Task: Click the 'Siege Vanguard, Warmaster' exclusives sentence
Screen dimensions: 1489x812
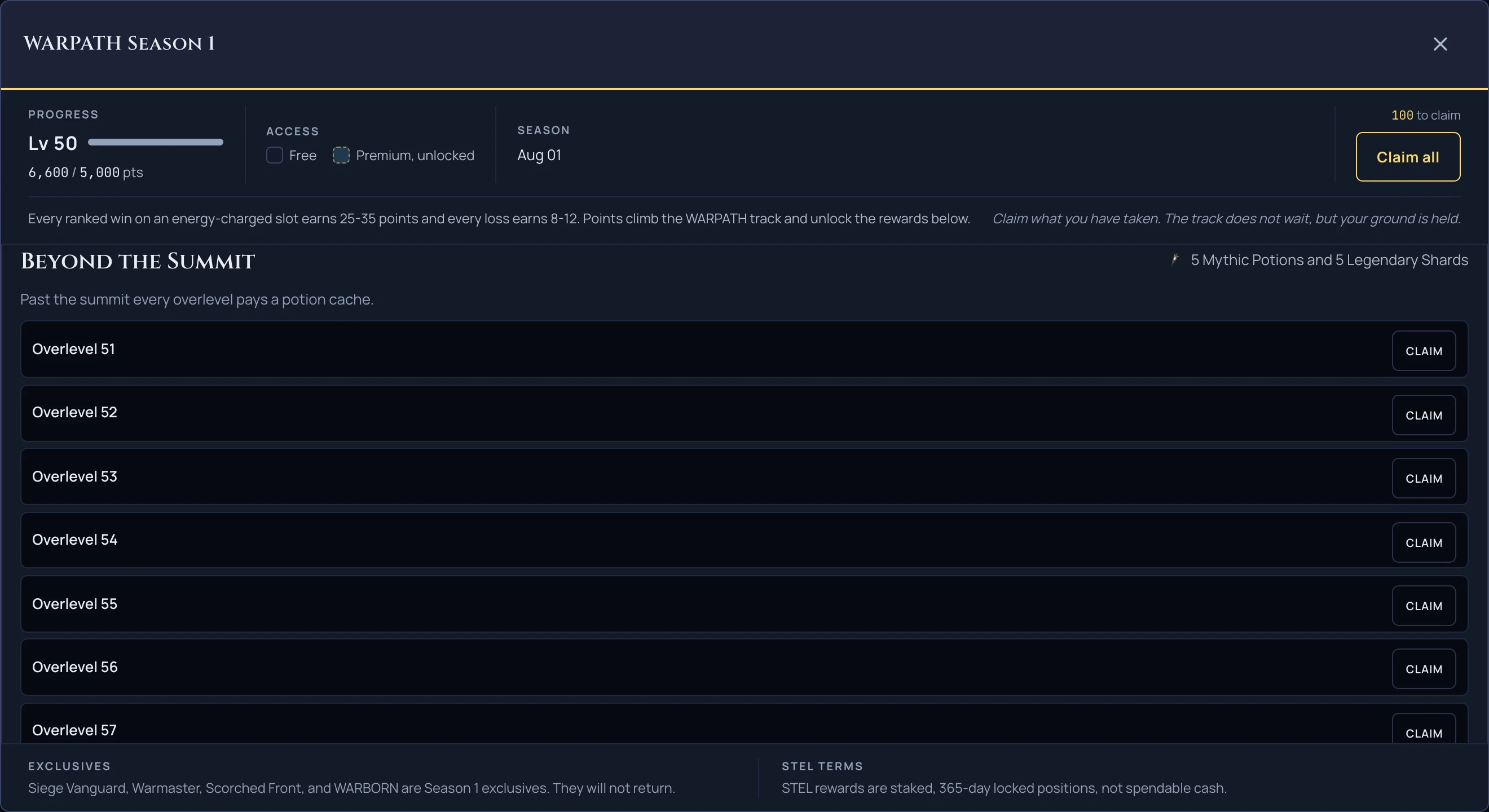Action: tap(351, 788)
